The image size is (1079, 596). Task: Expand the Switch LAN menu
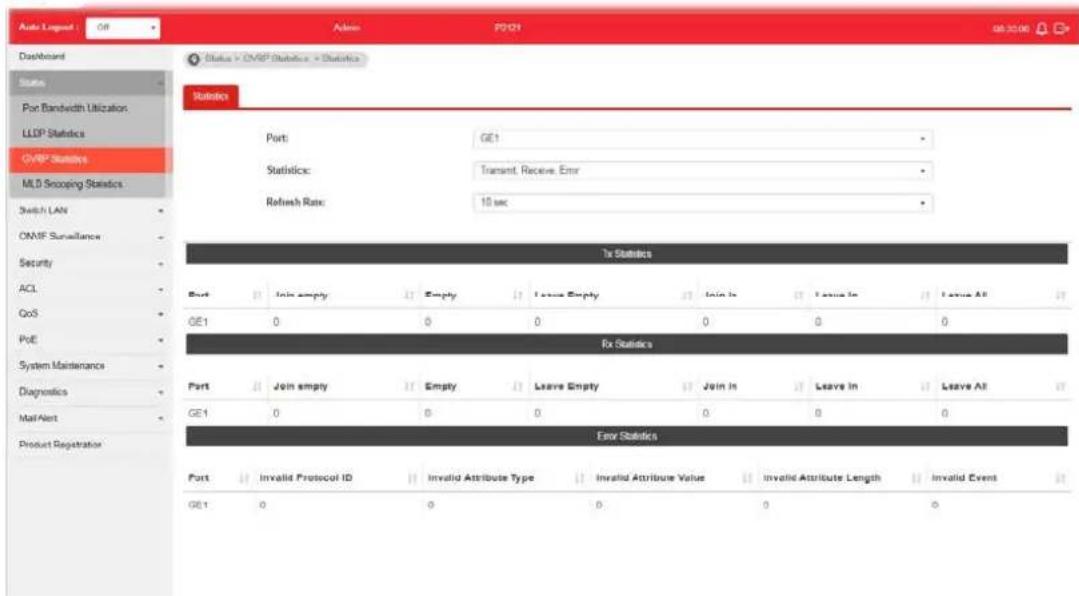[x=91, y=211]
